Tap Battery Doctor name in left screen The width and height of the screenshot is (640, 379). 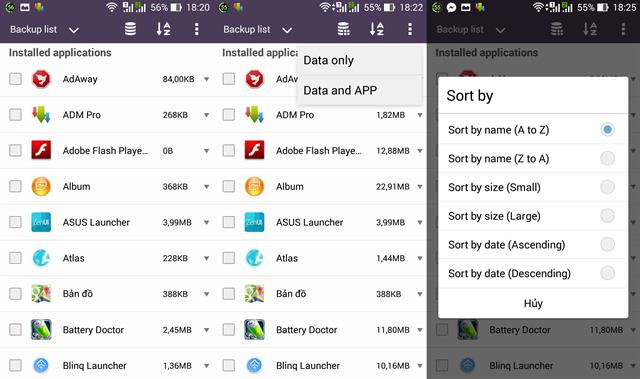[x=93, y=330]
